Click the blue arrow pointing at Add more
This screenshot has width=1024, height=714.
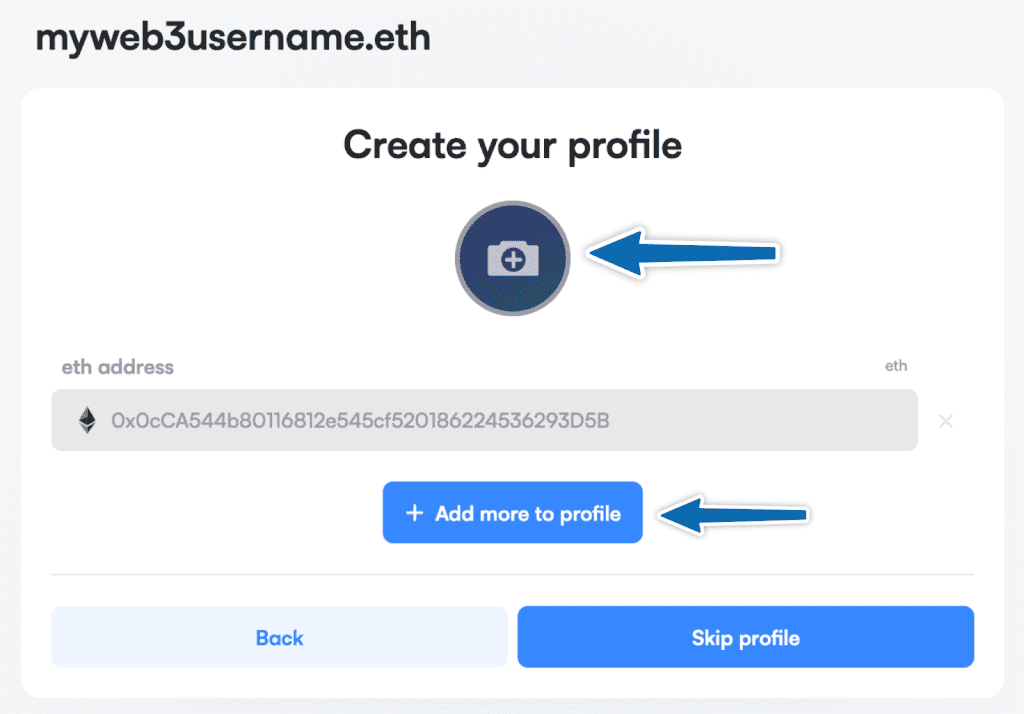733,515
